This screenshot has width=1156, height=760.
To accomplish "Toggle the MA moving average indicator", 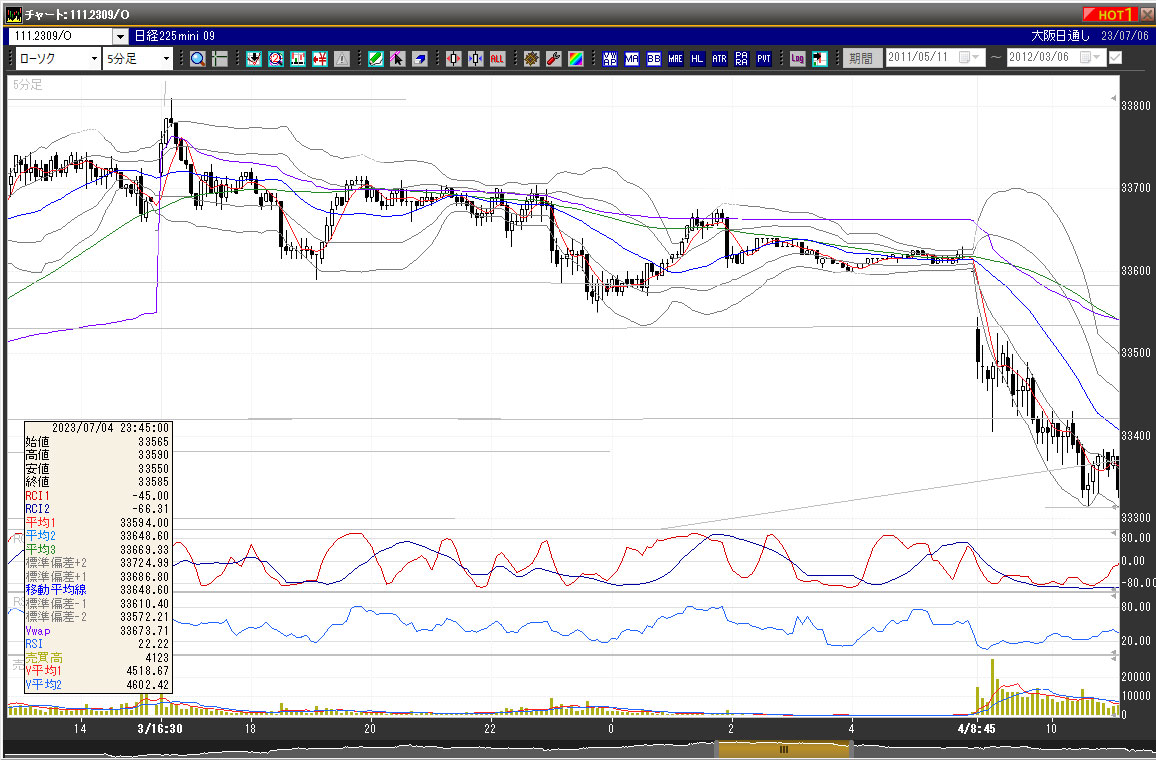I will [632, 59].
